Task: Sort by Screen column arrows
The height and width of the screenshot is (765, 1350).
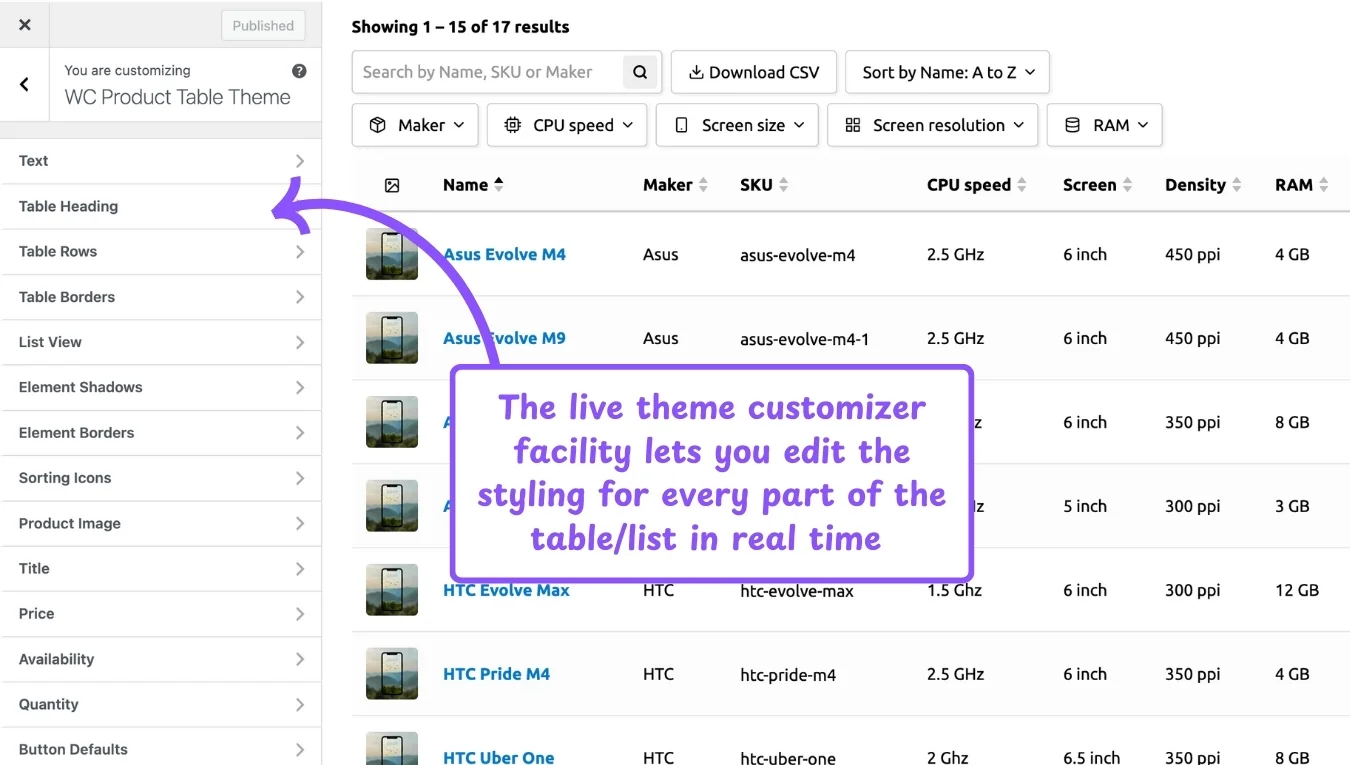Action: (x=1127, y=185)
